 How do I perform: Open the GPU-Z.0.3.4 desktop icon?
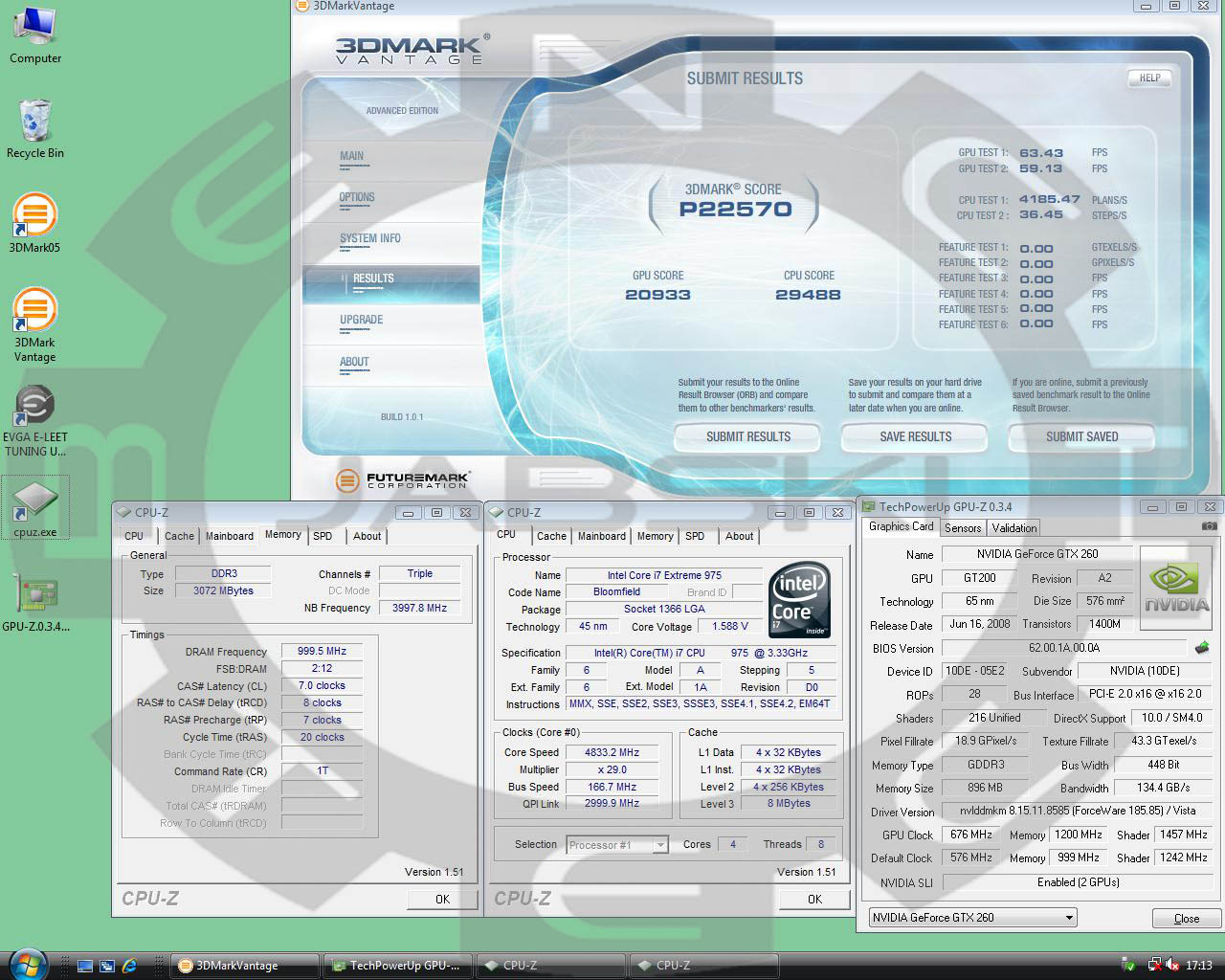(35, 603)
